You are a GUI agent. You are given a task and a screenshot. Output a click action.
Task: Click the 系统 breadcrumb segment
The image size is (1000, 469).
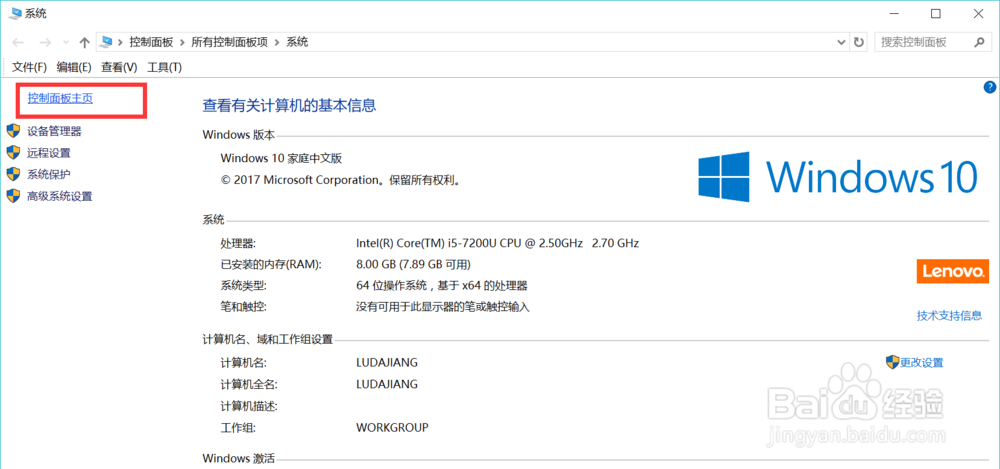297,42
